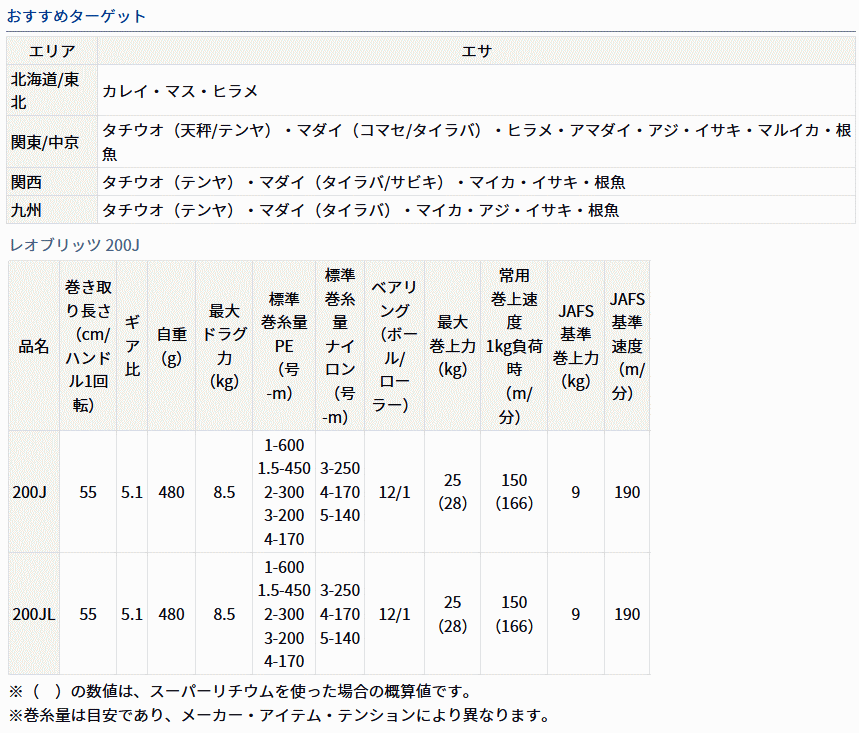Click the 5.1 gear ratio in 200J row
The image size is (859, 733).
click(x=132, y=491)
